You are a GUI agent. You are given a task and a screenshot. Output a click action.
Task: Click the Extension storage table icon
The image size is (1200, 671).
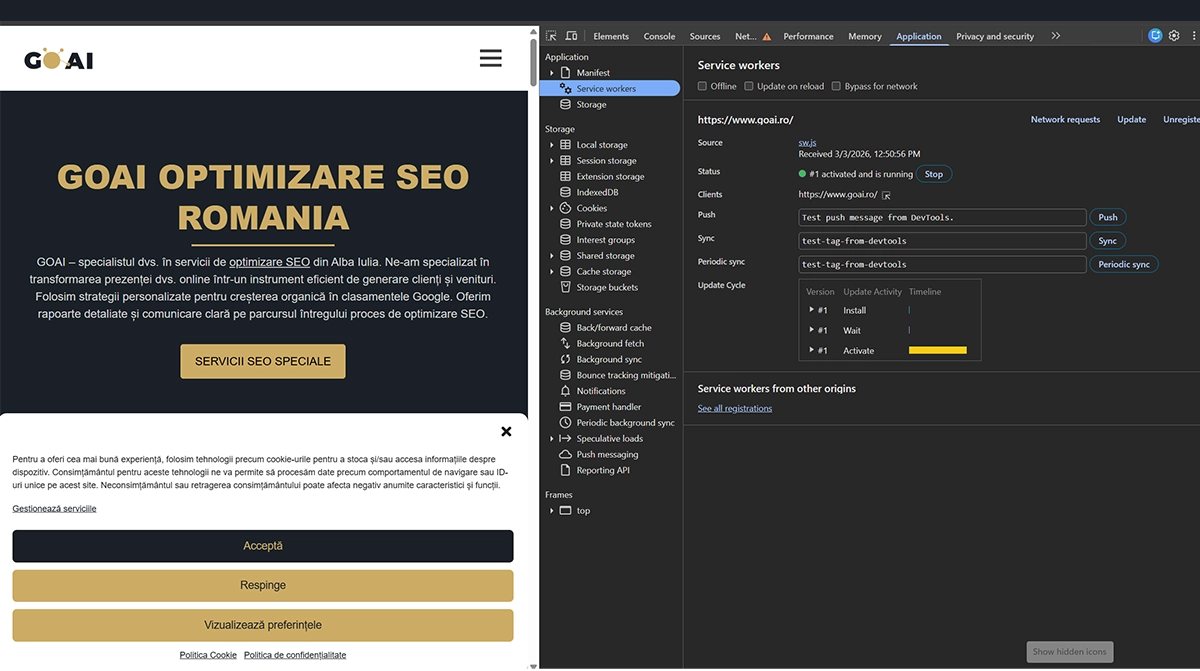point(565,176)
